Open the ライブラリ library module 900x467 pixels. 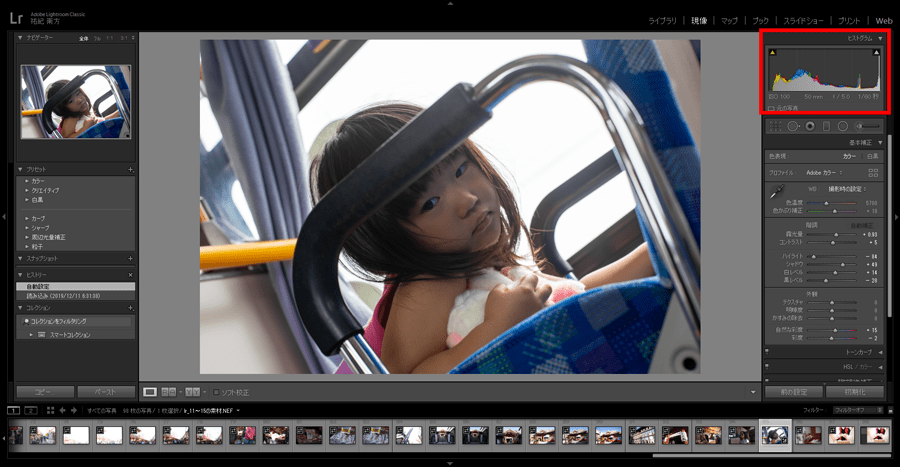661,20
